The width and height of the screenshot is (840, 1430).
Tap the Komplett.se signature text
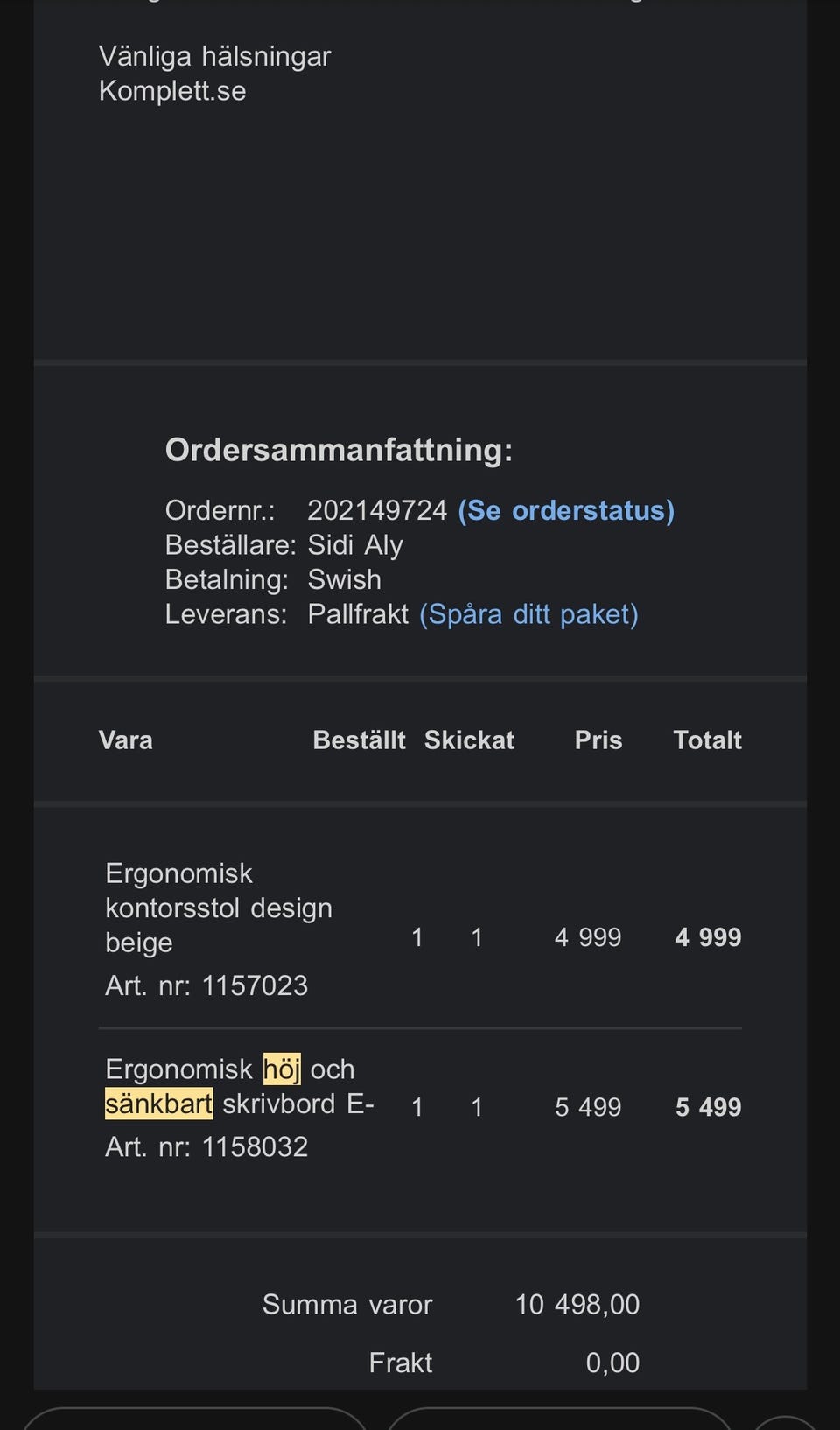pos(172,91)
